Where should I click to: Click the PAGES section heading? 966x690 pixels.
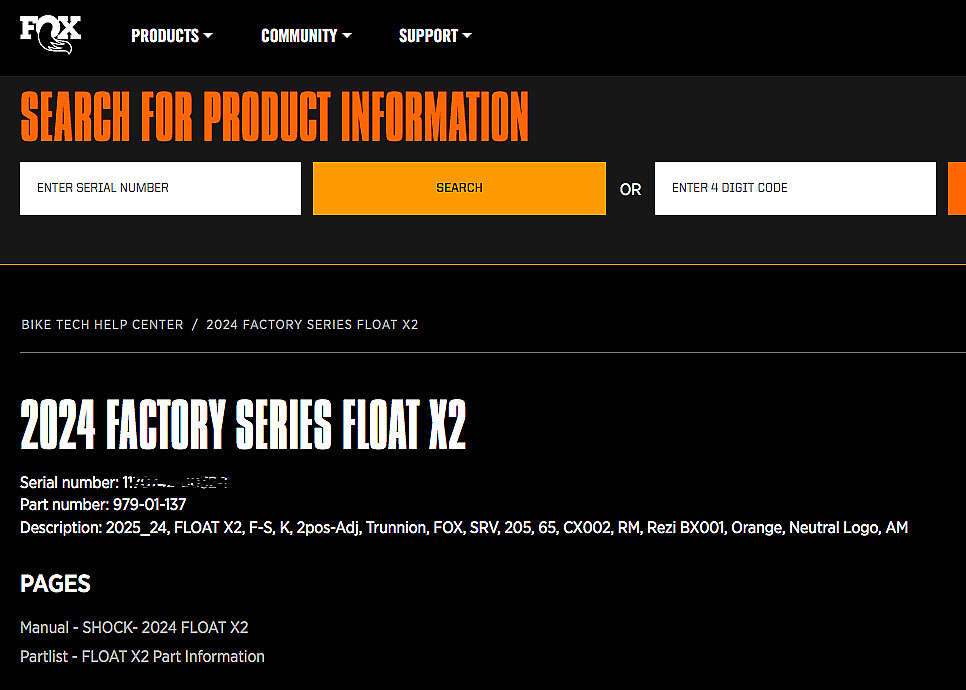point(55,583)
